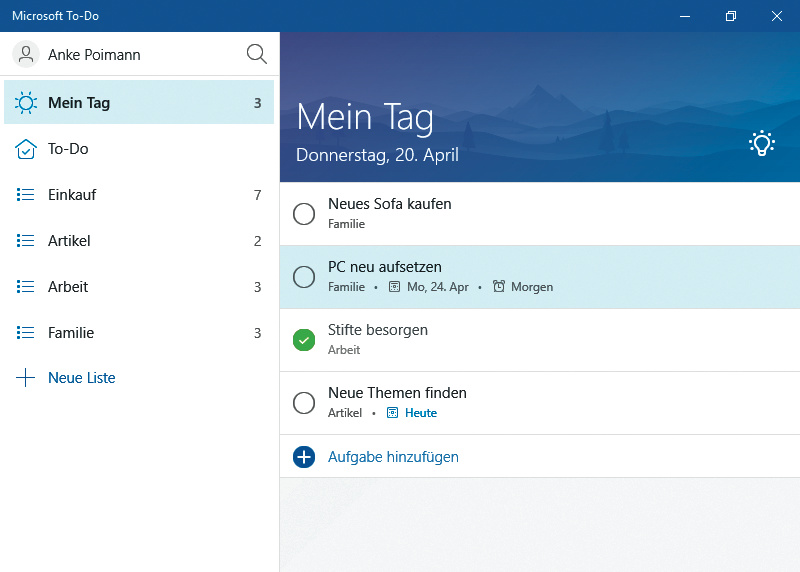
Task: Click the blue plus circle for Aufgabe hinzufügen
Action: coord(304,457)
